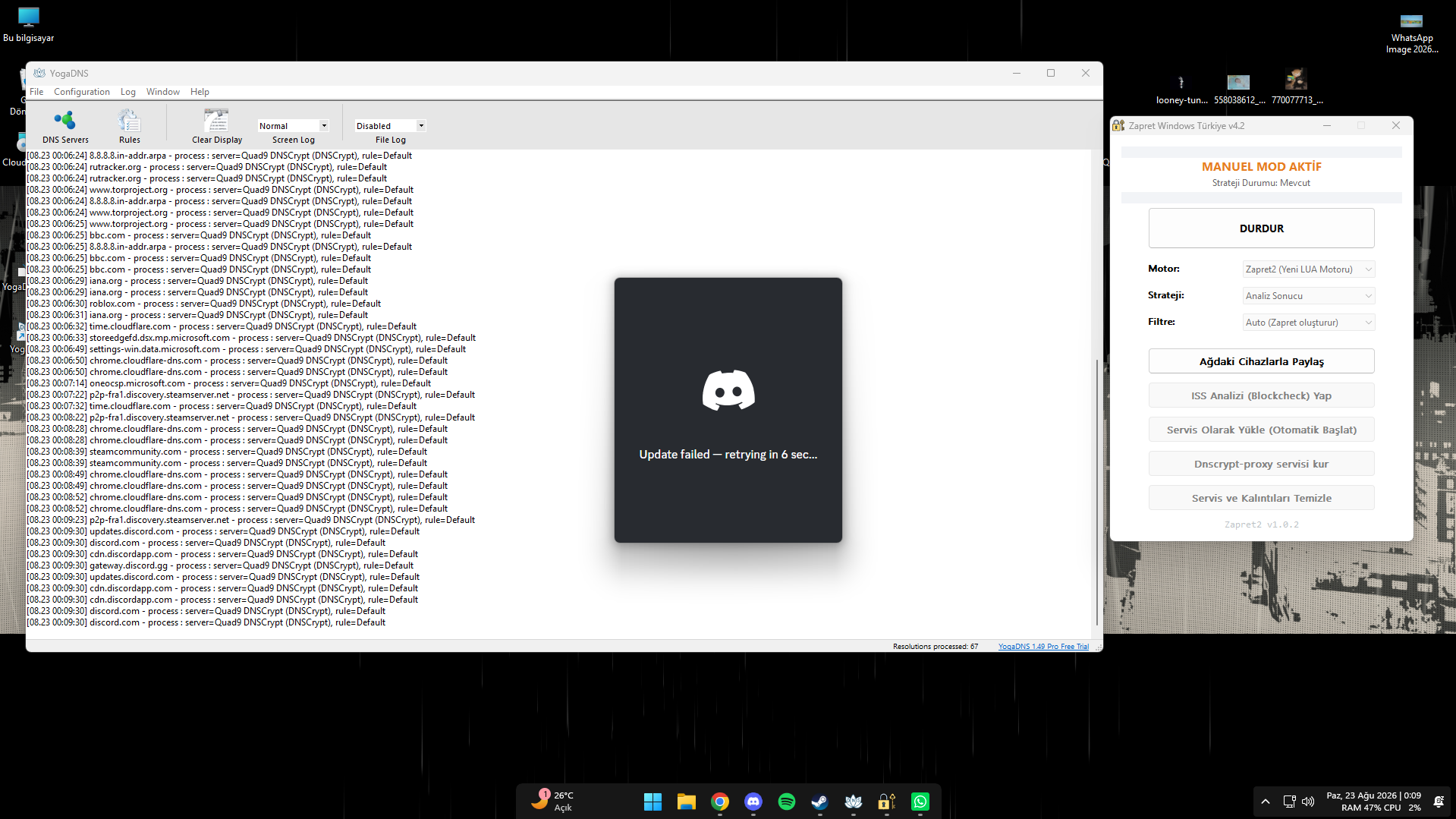Click the Zapret app icon in its title bar
This screenshot has height=819, width=1456.
coord(1118,126)
